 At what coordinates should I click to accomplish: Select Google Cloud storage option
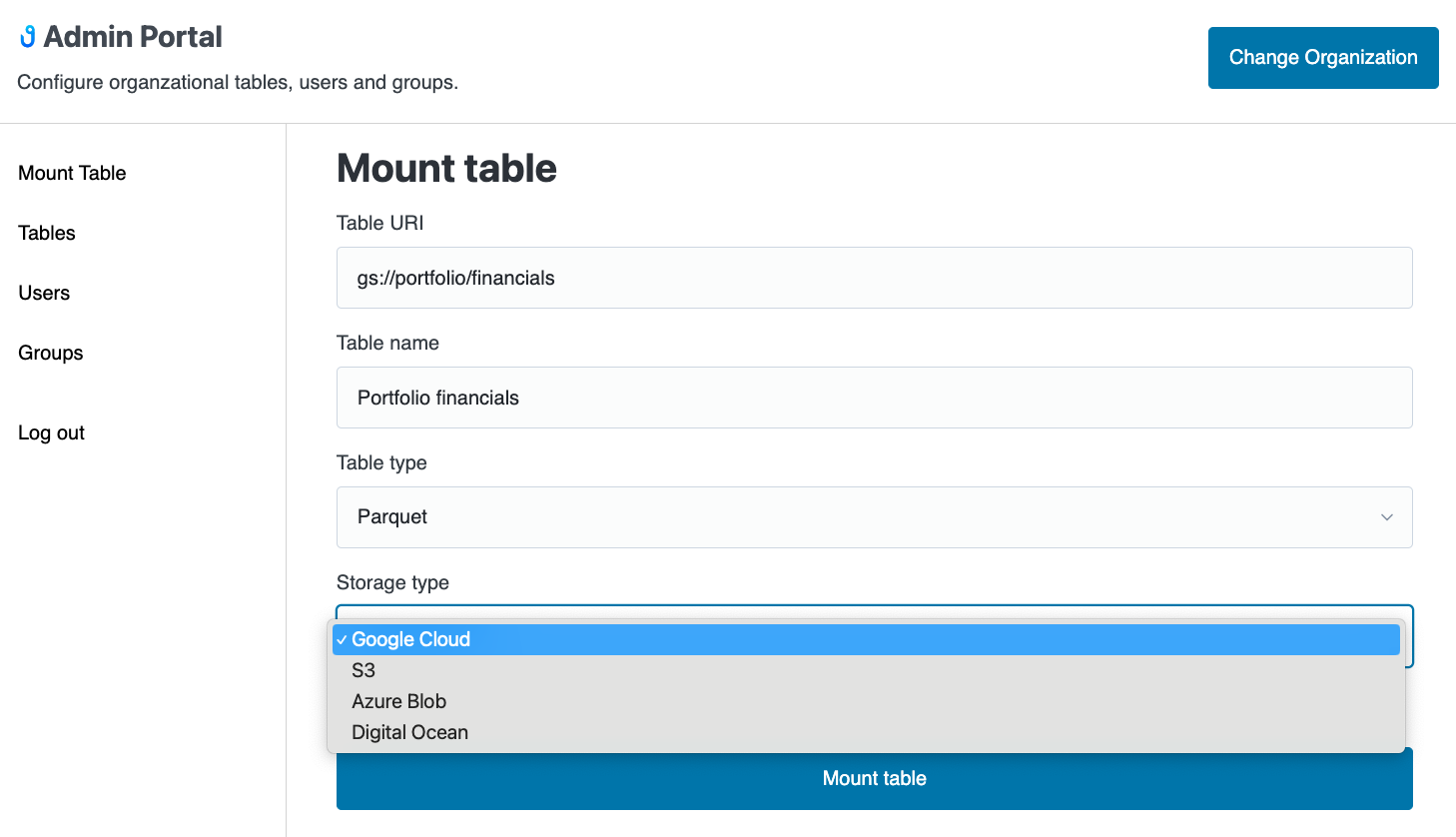click(x=410, y=639)
